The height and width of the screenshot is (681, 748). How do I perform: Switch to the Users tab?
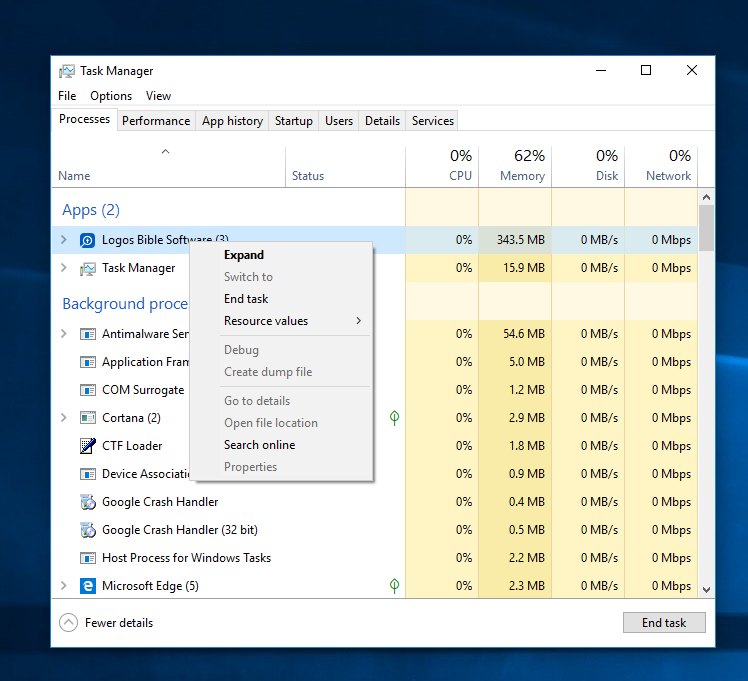(339, 121)
